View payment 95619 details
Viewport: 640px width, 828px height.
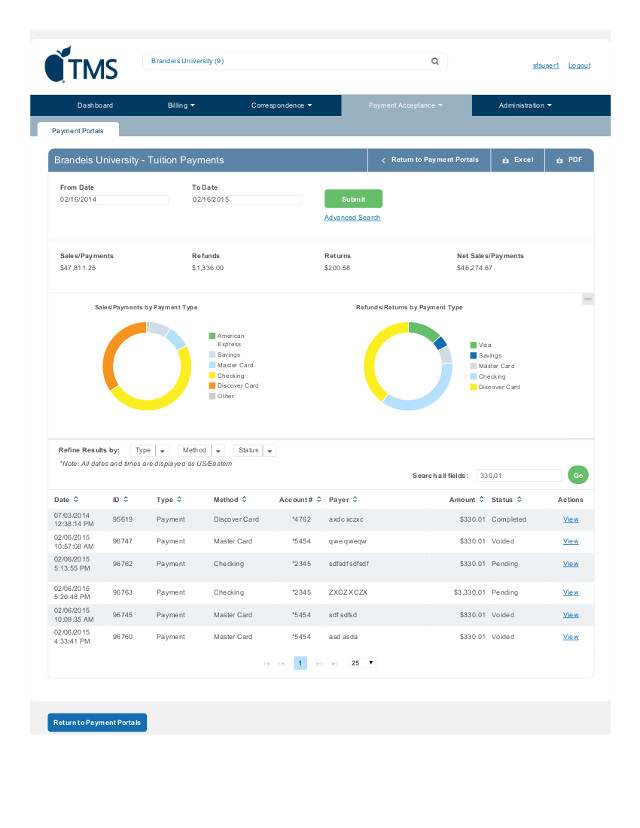570,520
